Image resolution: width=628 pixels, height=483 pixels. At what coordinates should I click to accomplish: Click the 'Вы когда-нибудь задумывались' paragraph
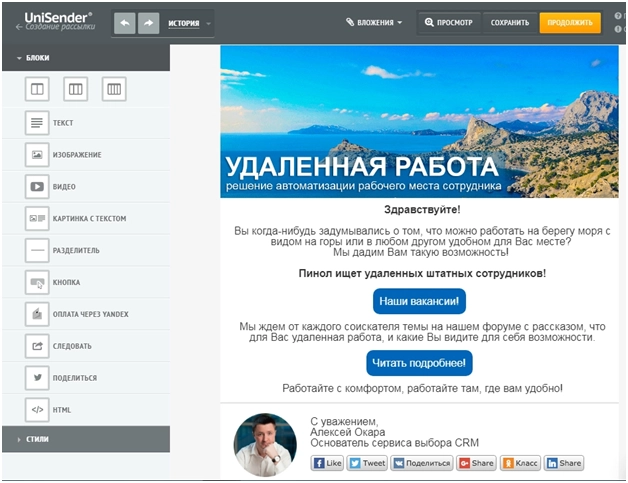[x=422, y=242]
